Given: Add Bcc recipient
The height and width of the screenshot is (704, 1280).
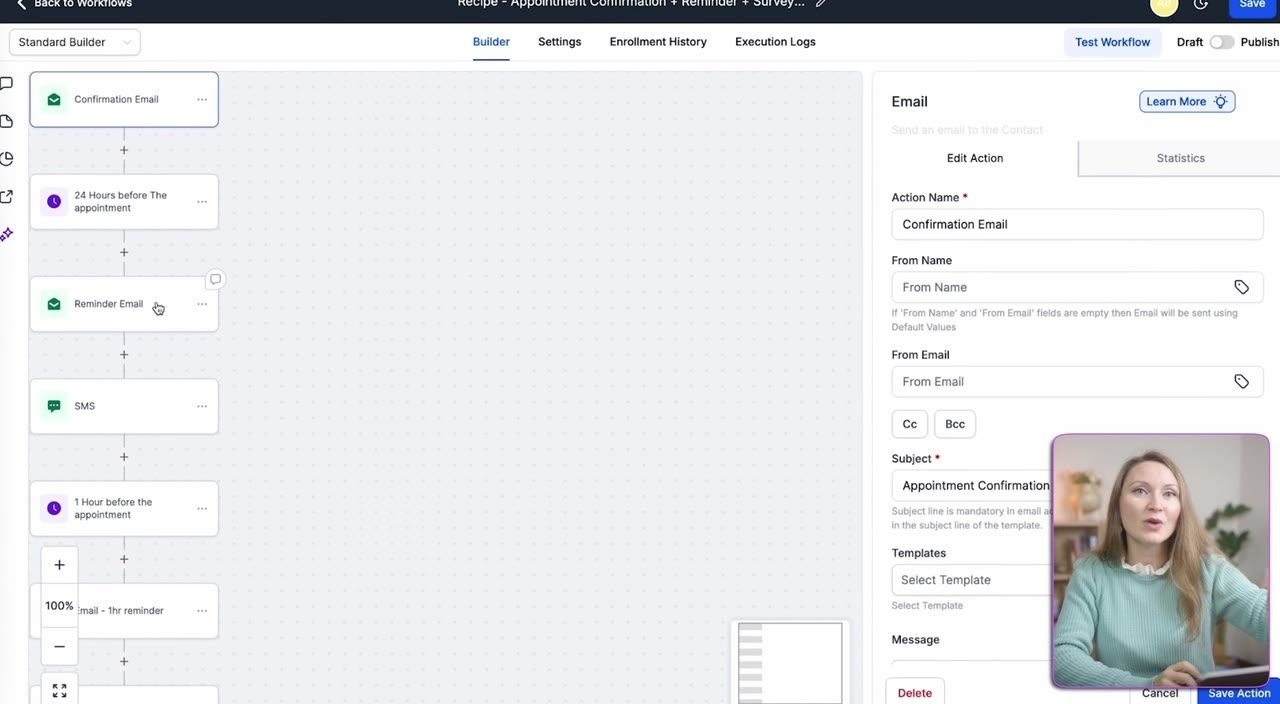Looking at the screenshot, I should point(955,424).
